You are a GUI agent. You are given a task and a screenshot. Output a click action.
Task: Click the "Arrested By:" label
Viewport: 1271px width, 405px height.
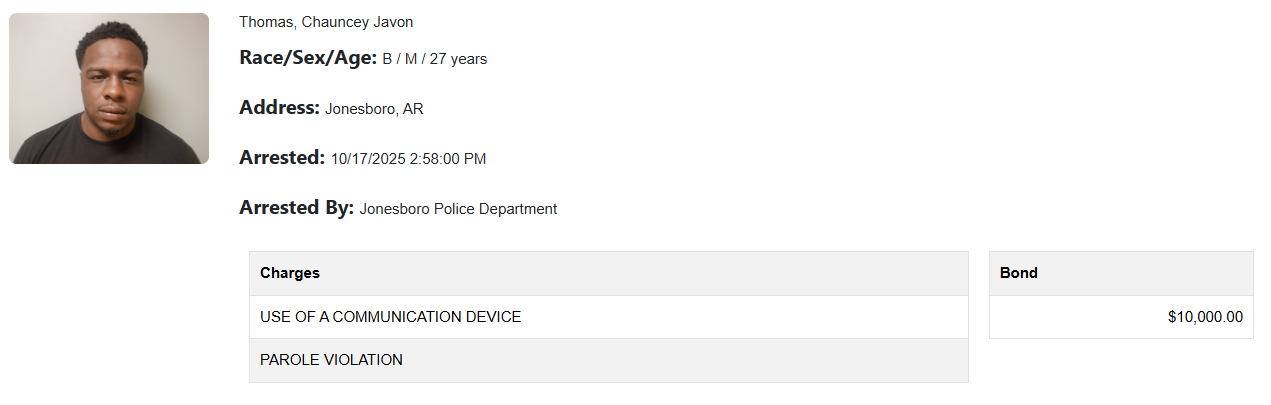tap(296, 208)
